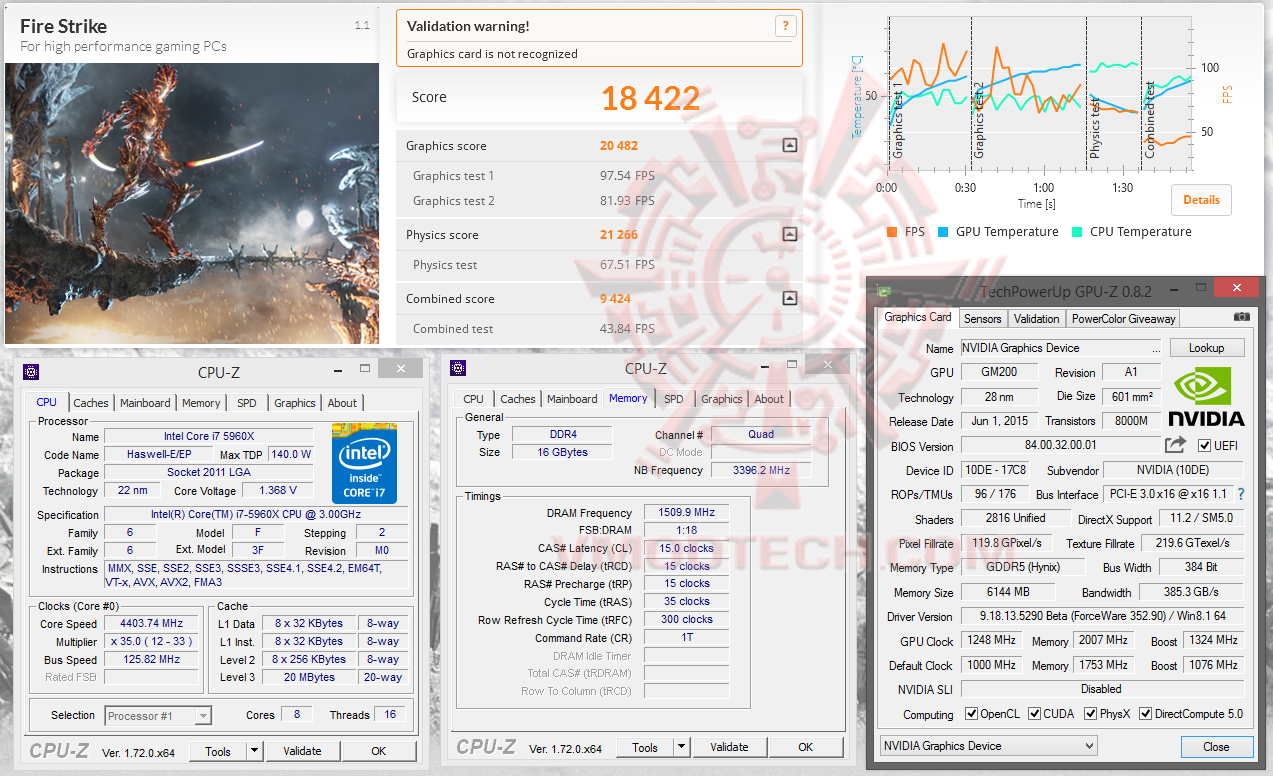This screenshot has width=1273, height=776.
Task: Click the GPU-Z title bar app icon
Action: 883,292
